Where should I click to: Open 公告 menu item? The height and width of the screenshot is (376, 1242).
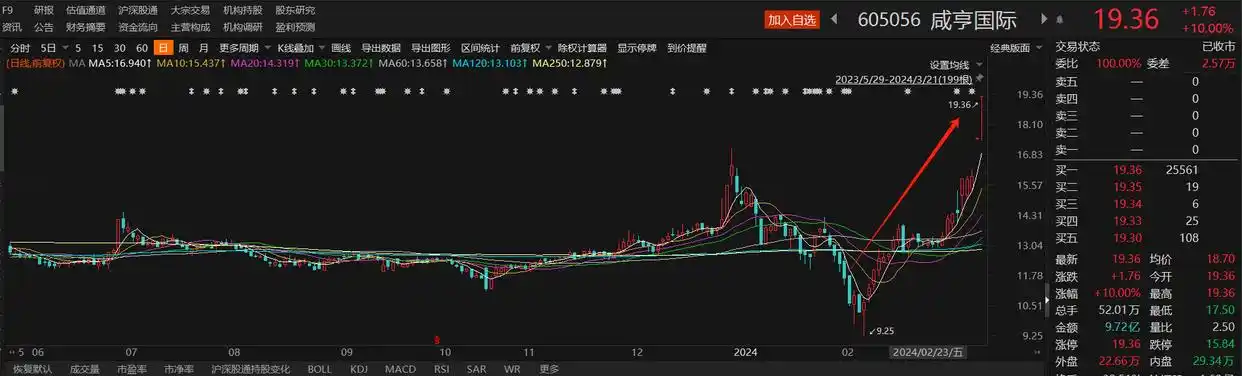click(44, 27)
